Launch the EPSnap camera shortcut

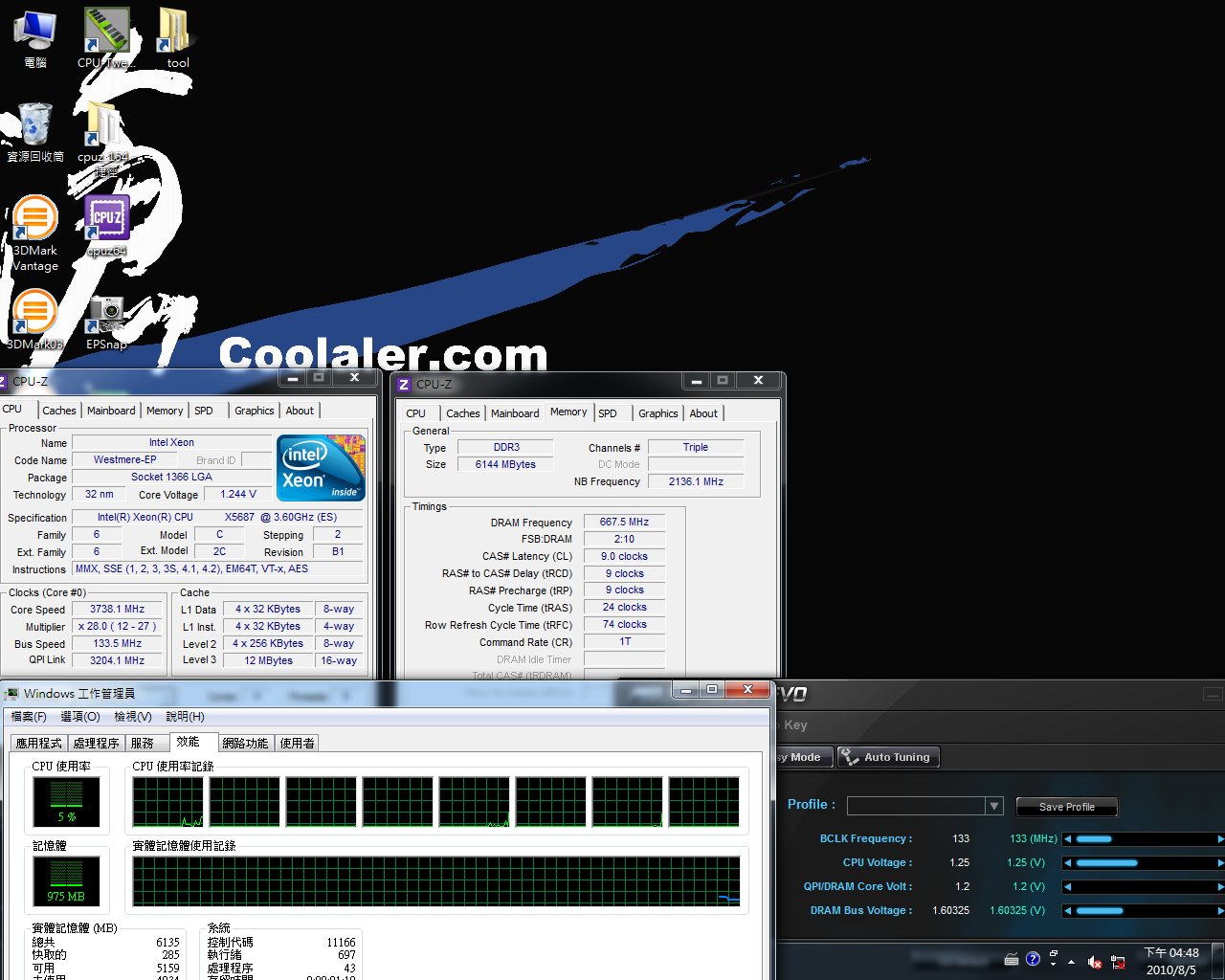pos(106,323)
